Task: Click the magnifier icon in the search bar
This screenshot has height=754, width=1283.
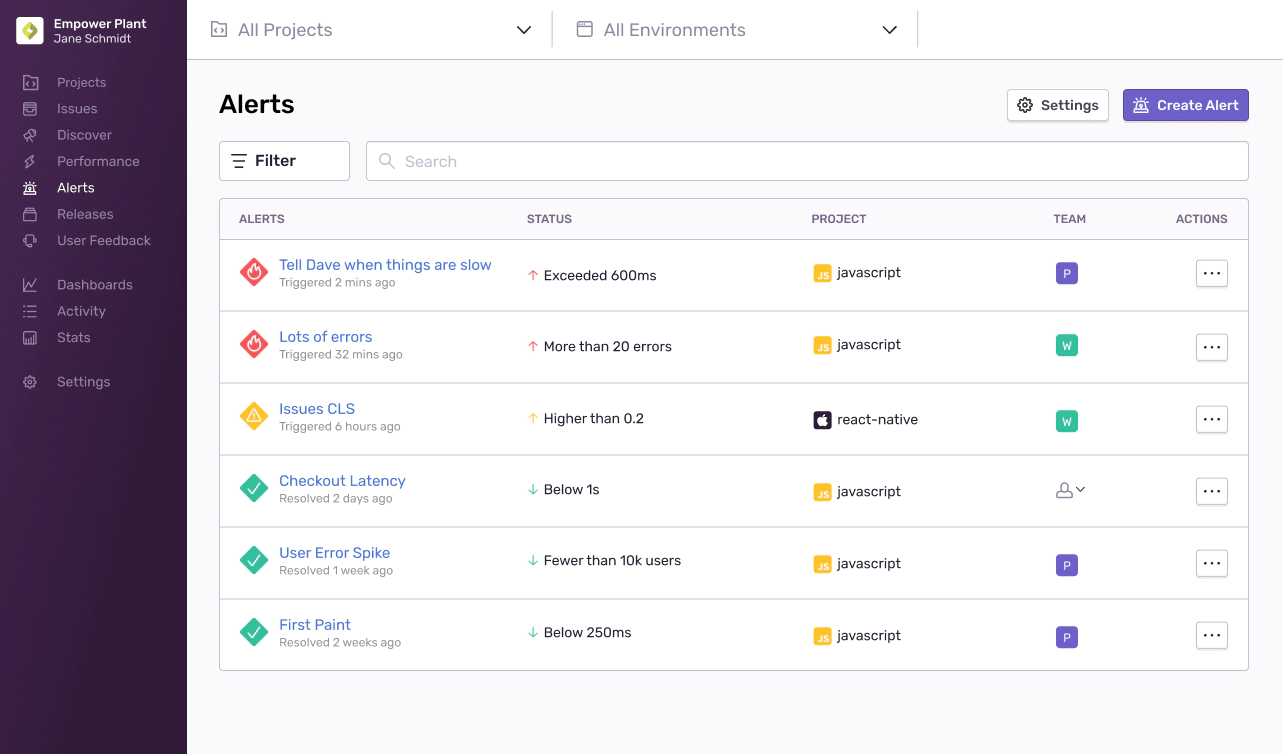Action: coord(387,161)
